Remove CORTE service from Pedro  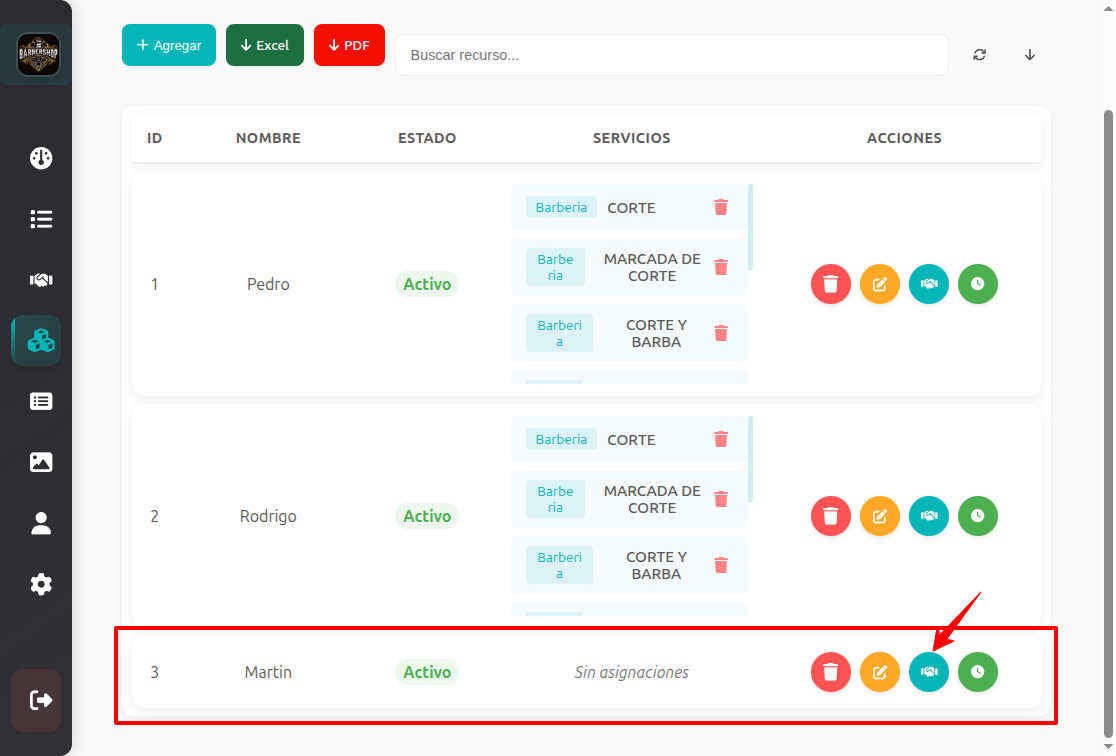[721, 207]
